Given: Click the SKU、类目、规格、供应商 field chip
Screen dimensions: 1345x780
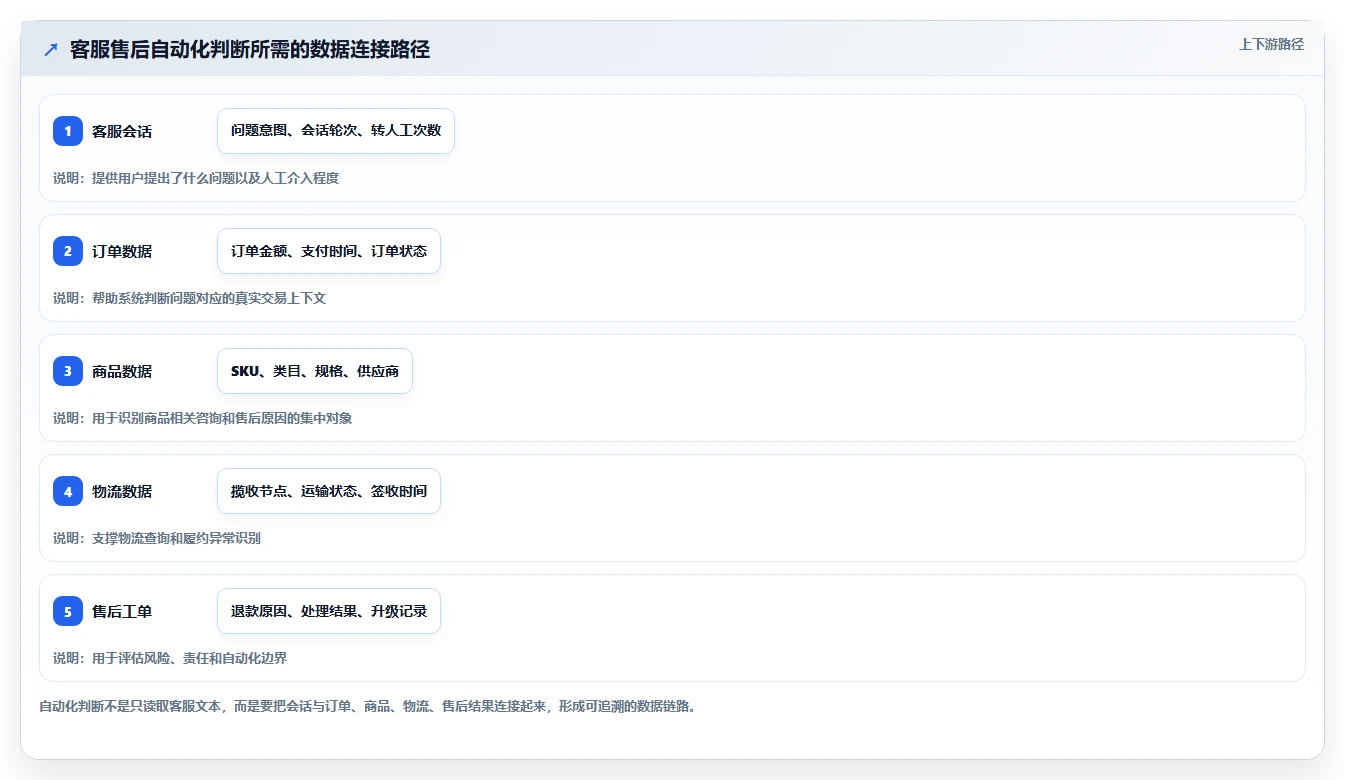Looking at the screenshot, I should (315, 371).
